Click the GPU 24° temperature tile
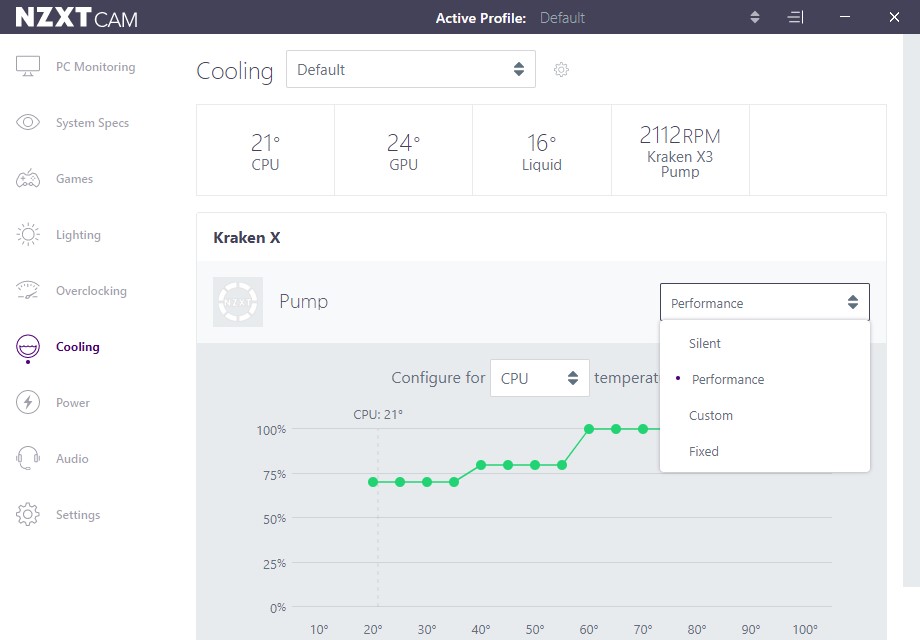 [404, 150]
